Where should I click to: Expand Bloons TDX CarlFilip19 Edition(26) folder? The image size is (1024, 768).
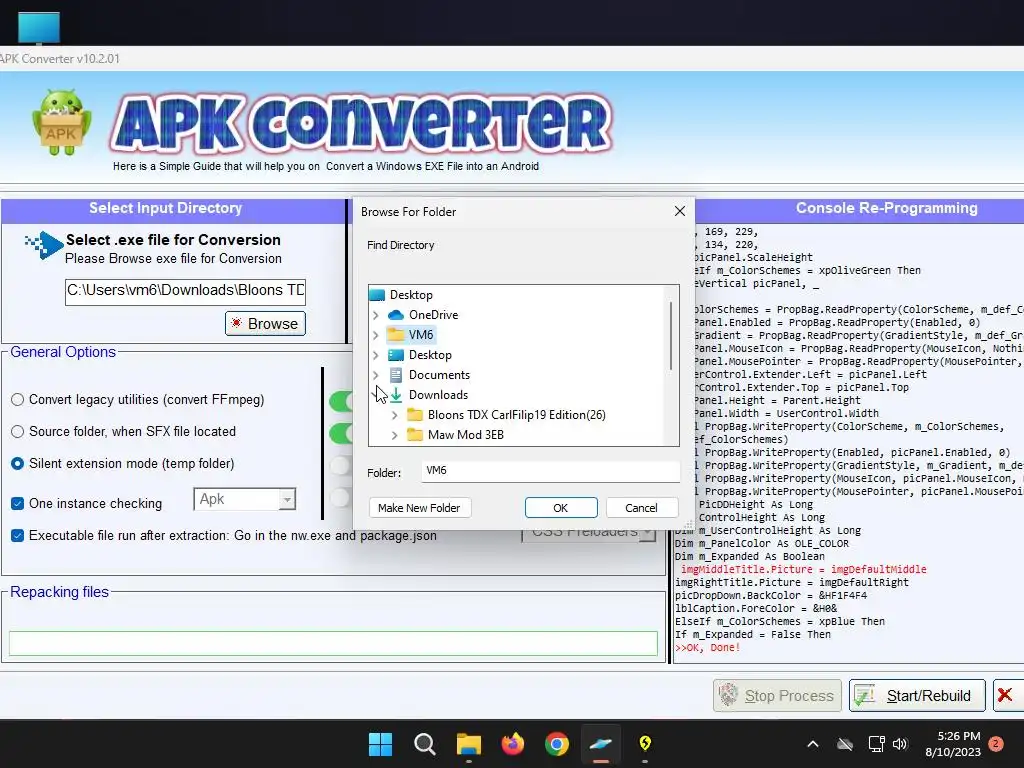click(x=394, y=415)
